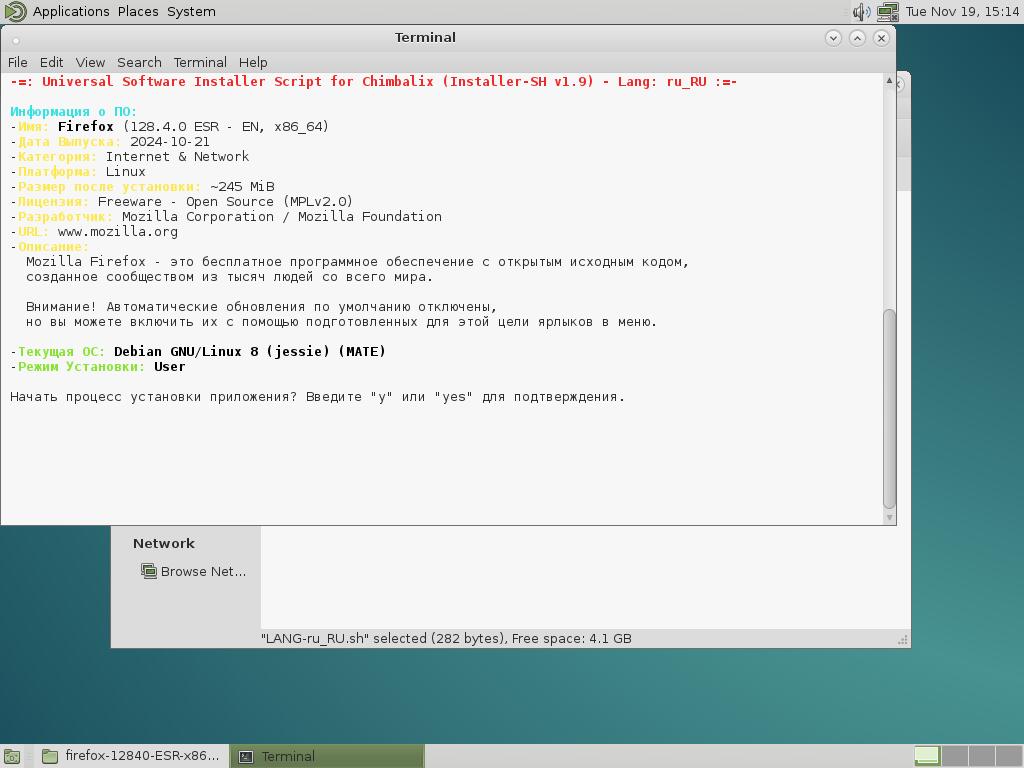
Task: Open the Places menu in top panel
Action: pos(138,11)
